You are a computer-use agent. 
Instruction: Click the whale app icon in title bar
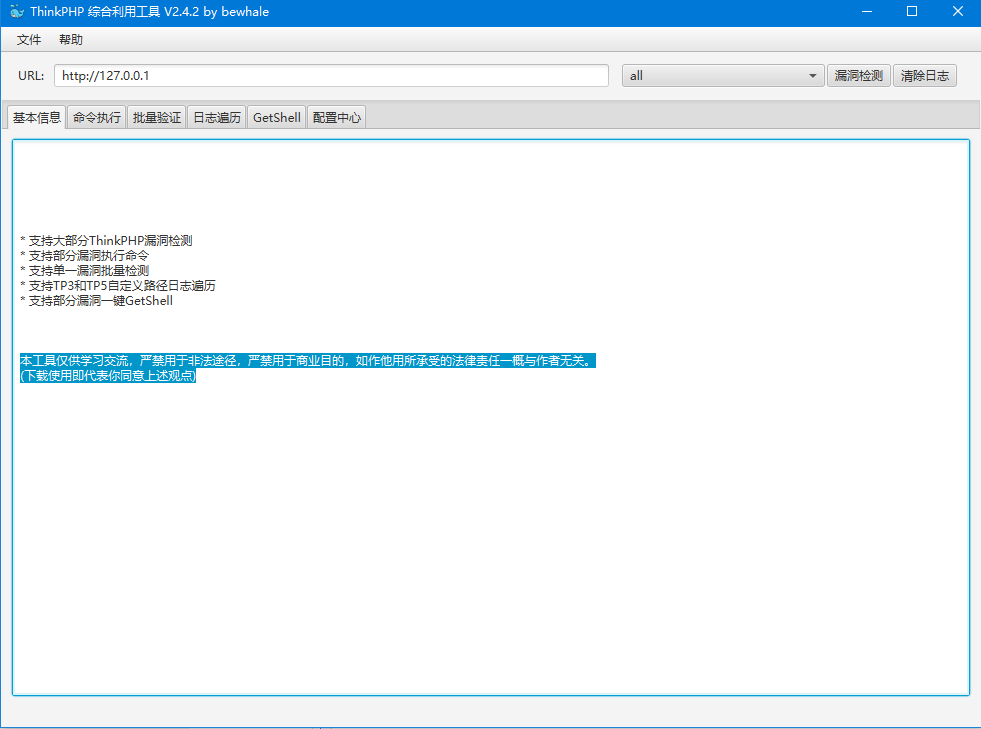click(16, 12)
